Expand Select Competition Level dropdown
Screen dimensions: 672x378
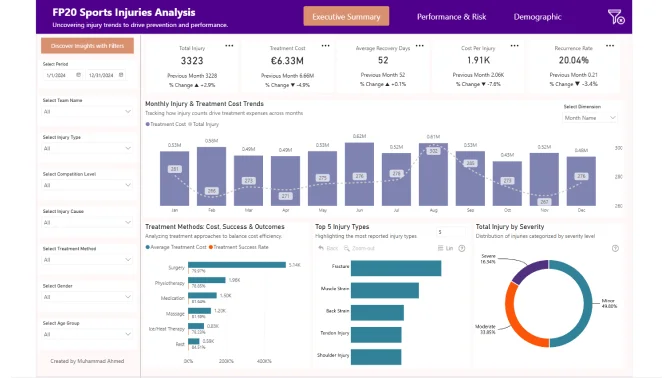pyautogui.click(x=87, y=185)
